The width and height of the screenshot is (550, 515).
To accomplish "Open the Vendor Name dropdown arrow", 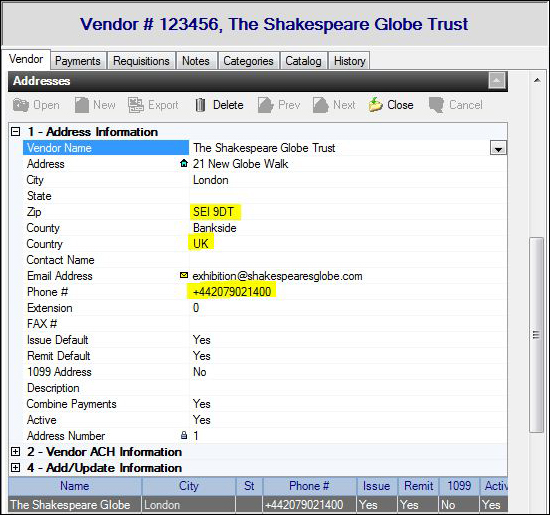I will pos(498,148).
